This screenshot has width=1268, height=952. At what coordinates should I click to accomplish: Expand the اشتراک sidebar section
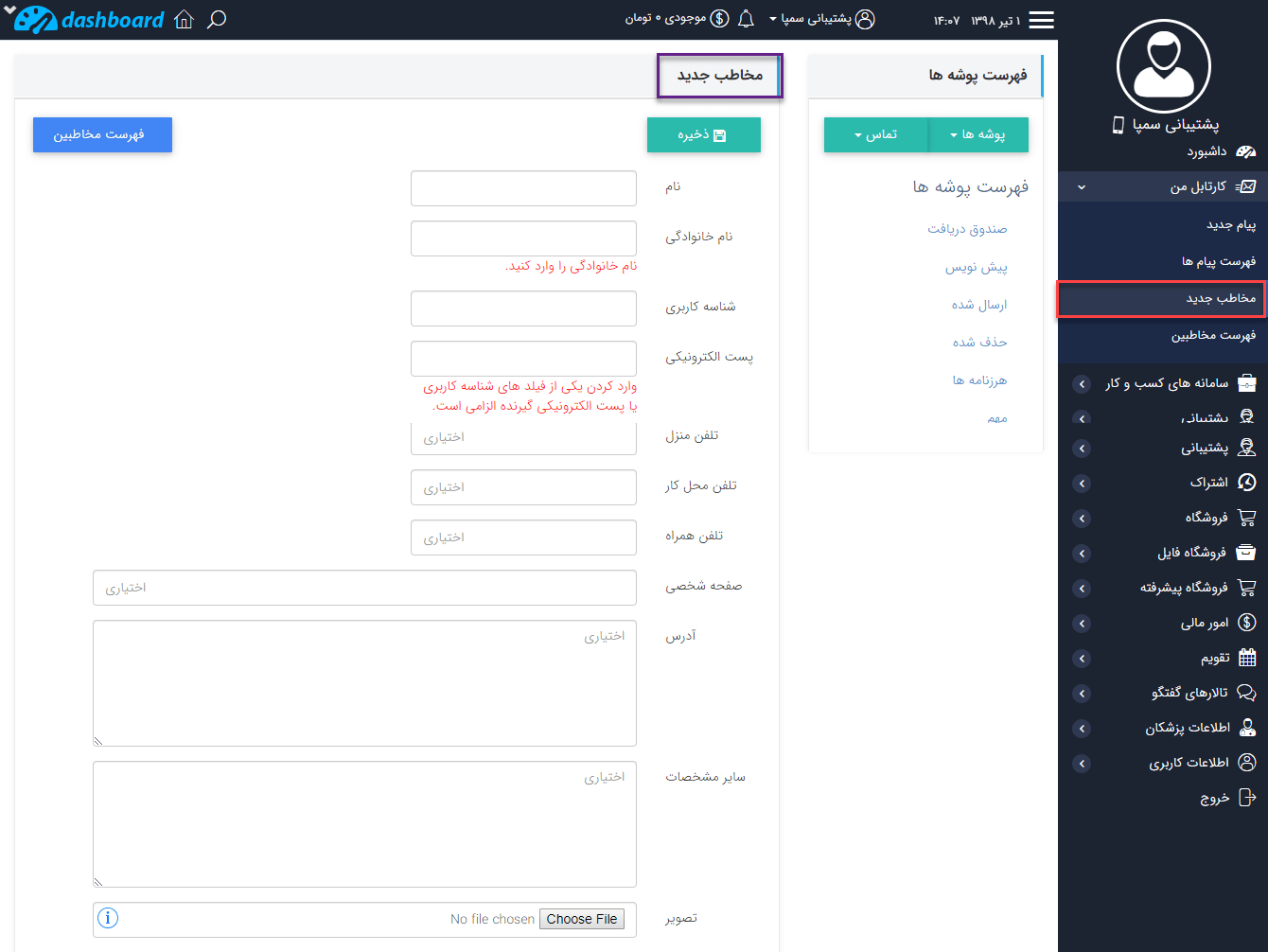pyautogui.click(x=1082, y=483)
